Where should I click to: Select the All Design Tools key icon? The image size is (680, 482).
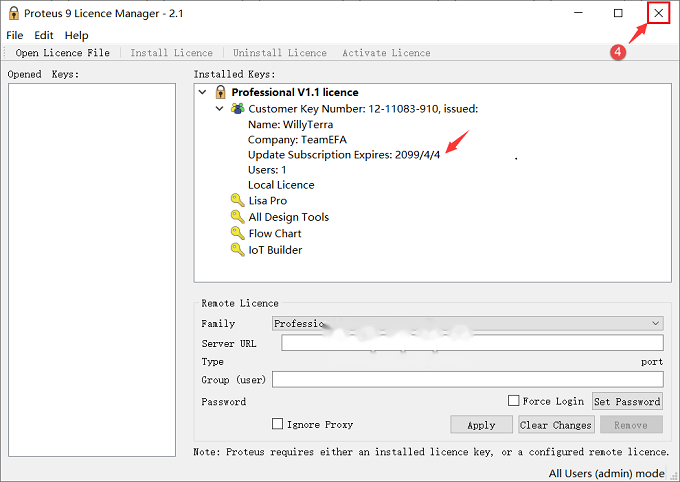pos(237,216)
